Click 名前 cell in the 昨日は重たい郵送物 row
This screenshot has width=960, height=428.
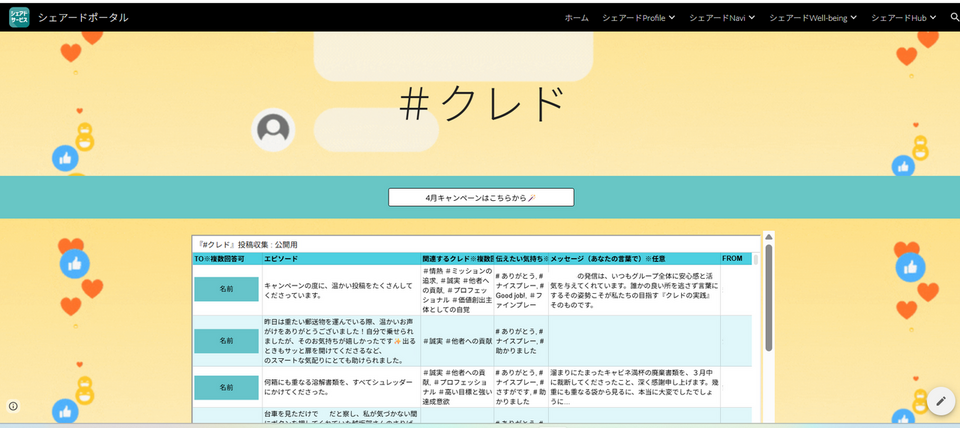(x=227, y=341)
